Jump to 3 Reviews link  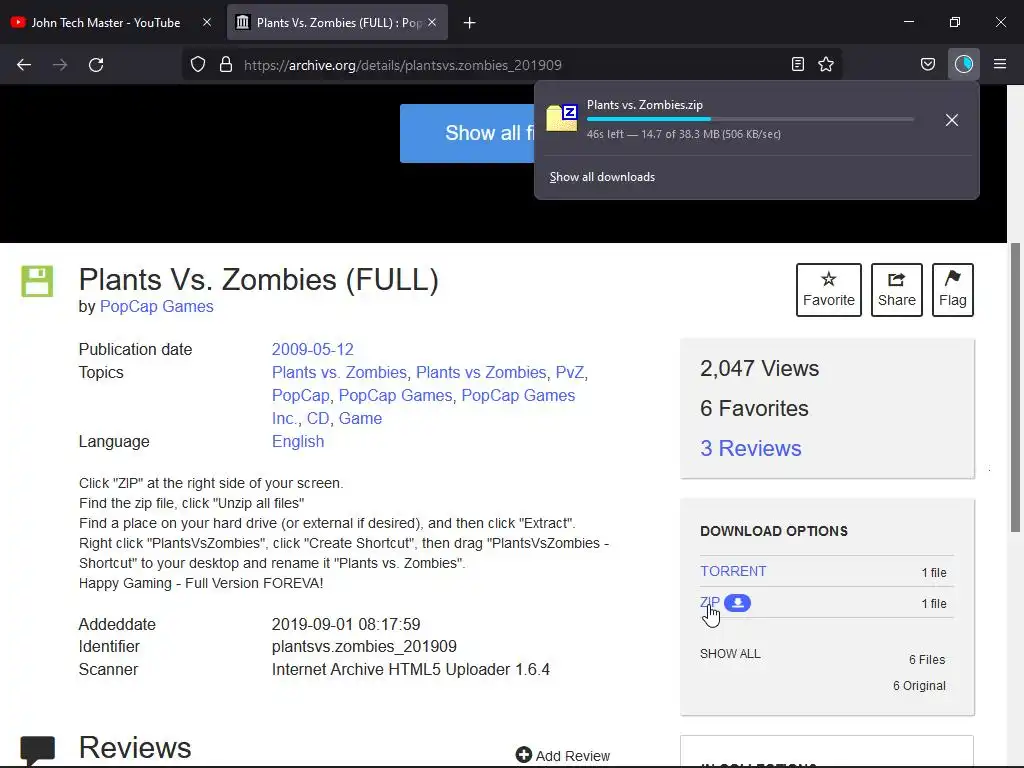750,448
